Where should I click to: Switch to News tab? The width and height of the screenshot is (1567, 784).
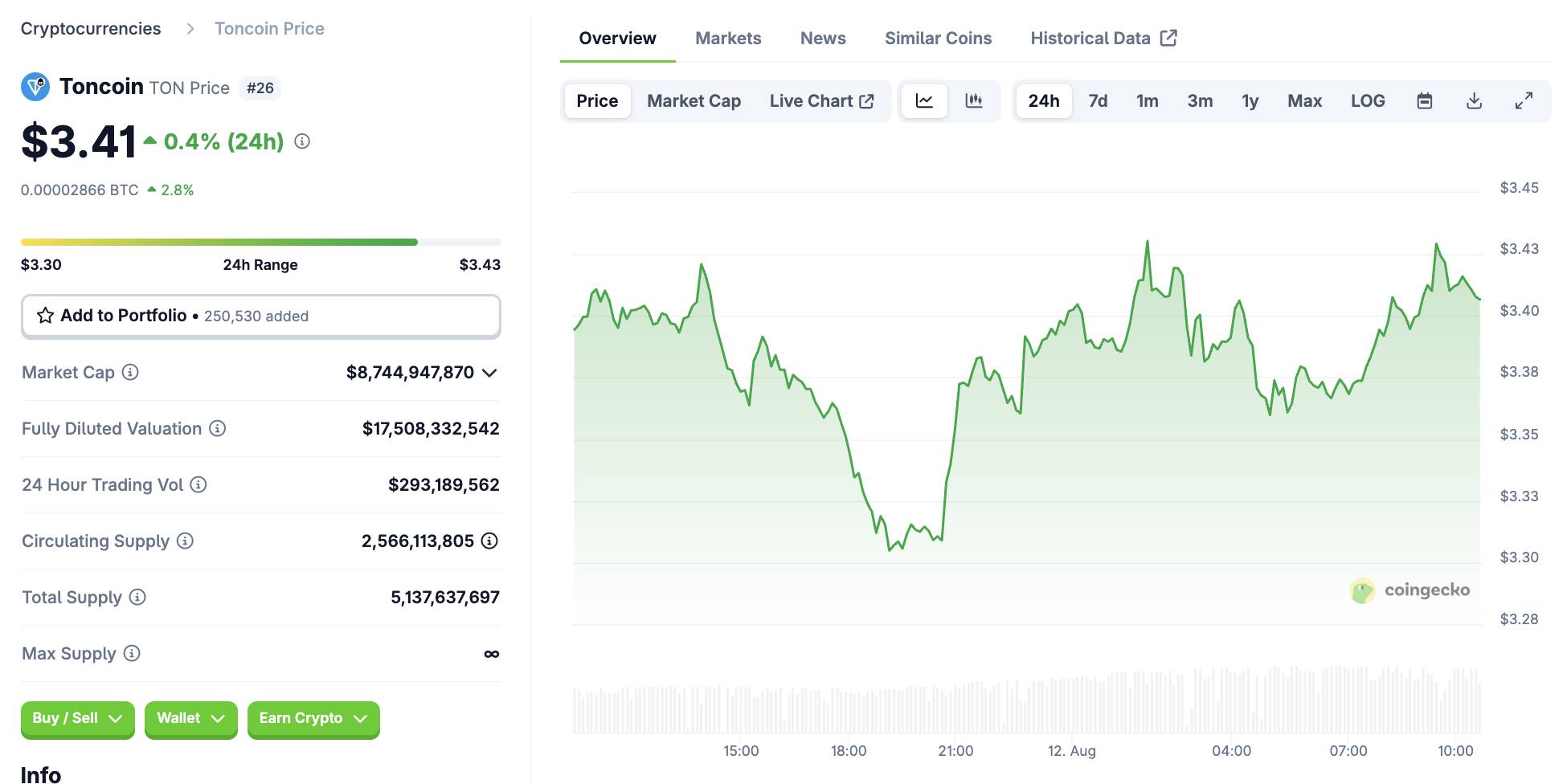pos(823,38)
